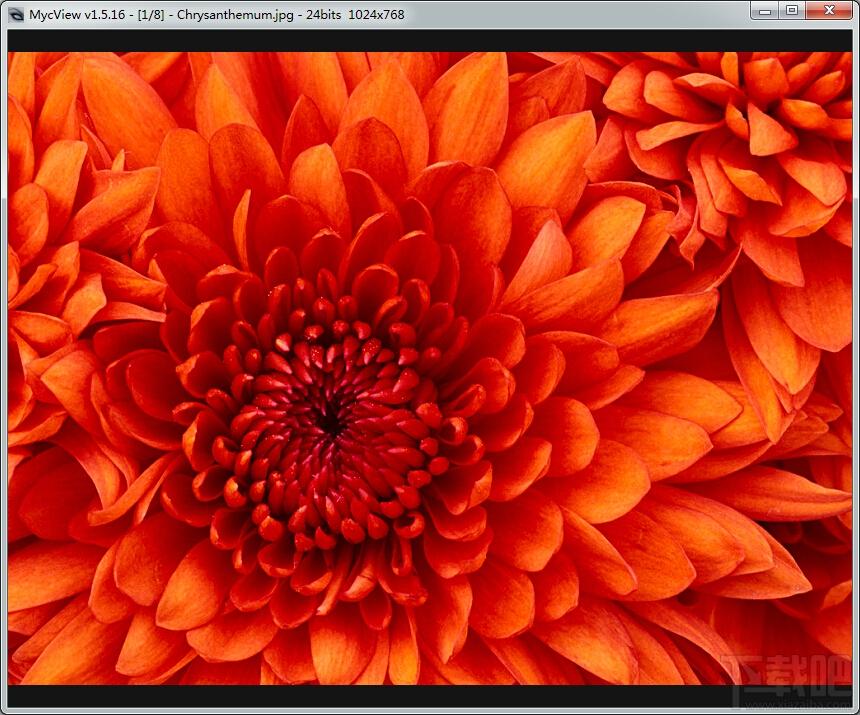Maximize the MycView window
This screenshot has width=860, height=715.
(792, 10)
